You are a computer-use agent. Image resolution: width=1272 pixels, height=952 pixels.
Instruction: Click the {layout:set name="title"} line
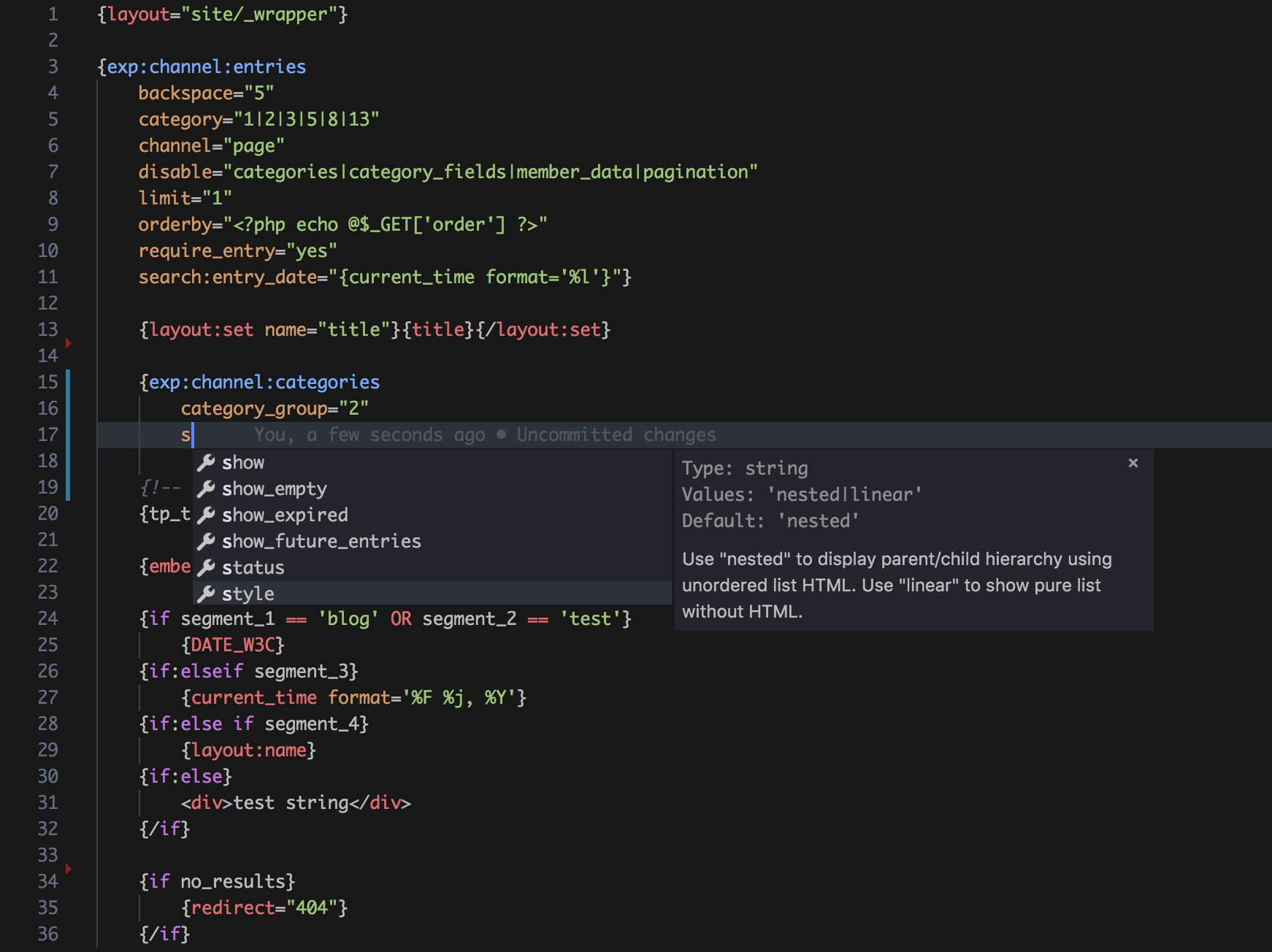(375, 329)
